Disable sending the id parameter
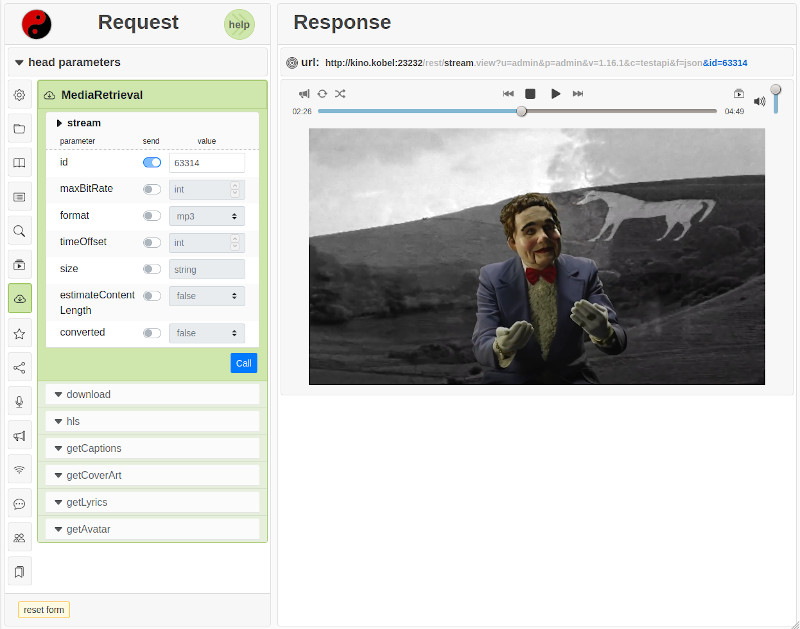The width and height of the screenshot is (800, 629). pos(152,162)
